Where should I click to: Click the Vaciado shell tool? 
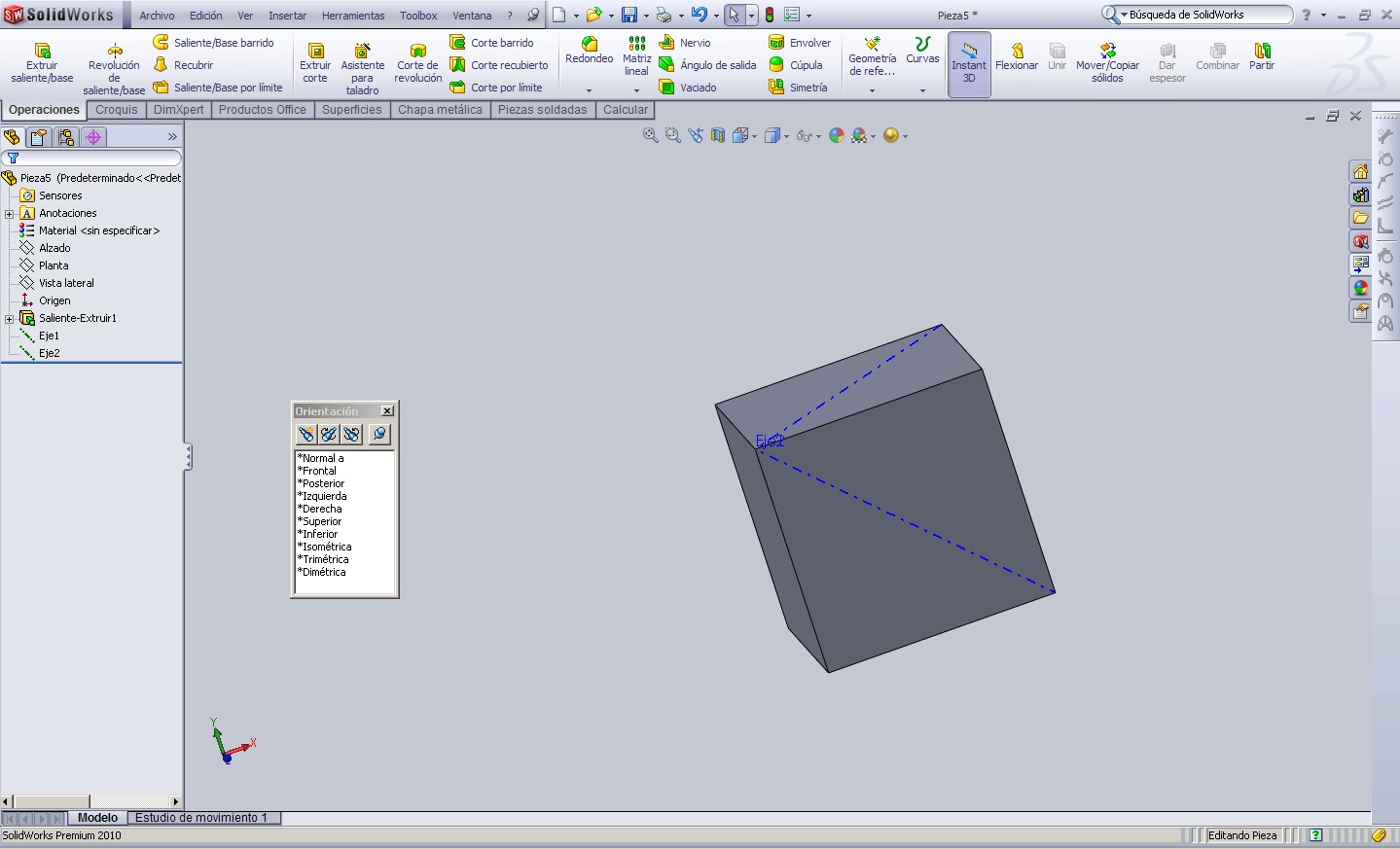tap(688, 88)
